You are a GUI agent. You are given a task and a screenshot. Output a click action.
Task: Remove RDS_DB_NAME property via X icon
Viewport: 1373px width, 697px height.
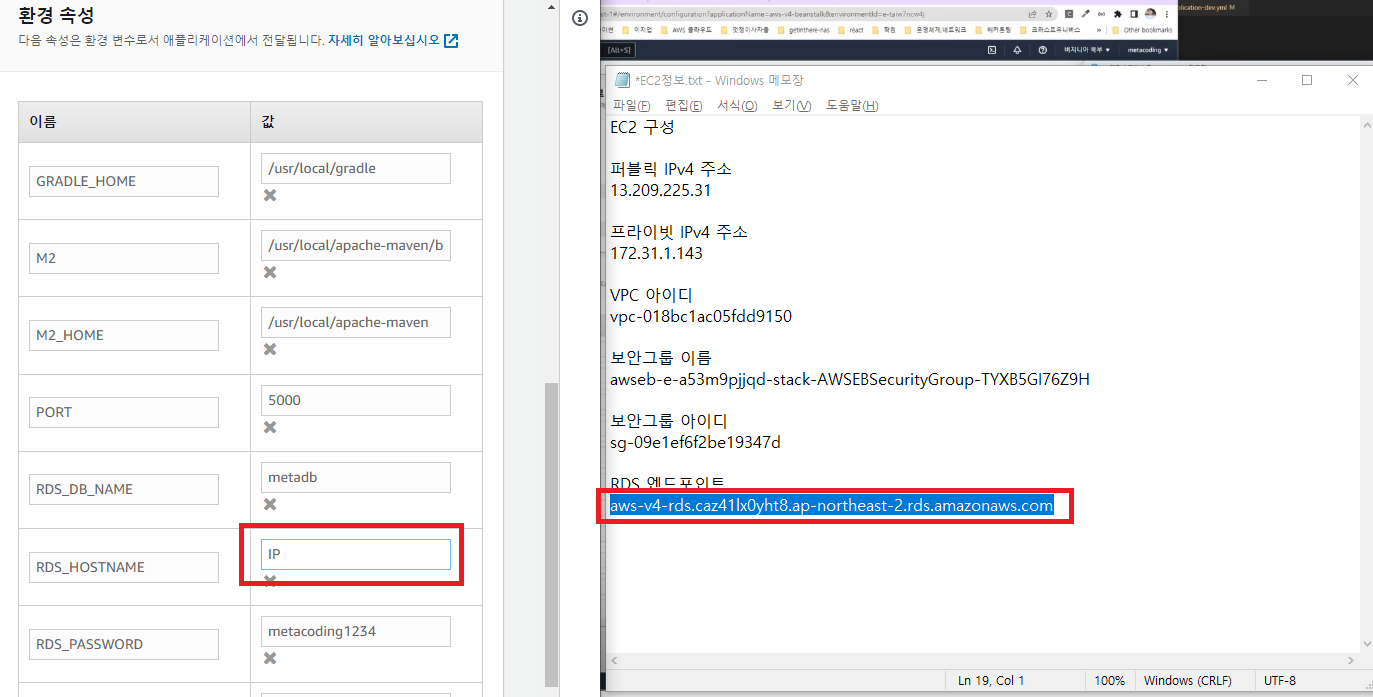pyautogui.click(x=270, y=504)
